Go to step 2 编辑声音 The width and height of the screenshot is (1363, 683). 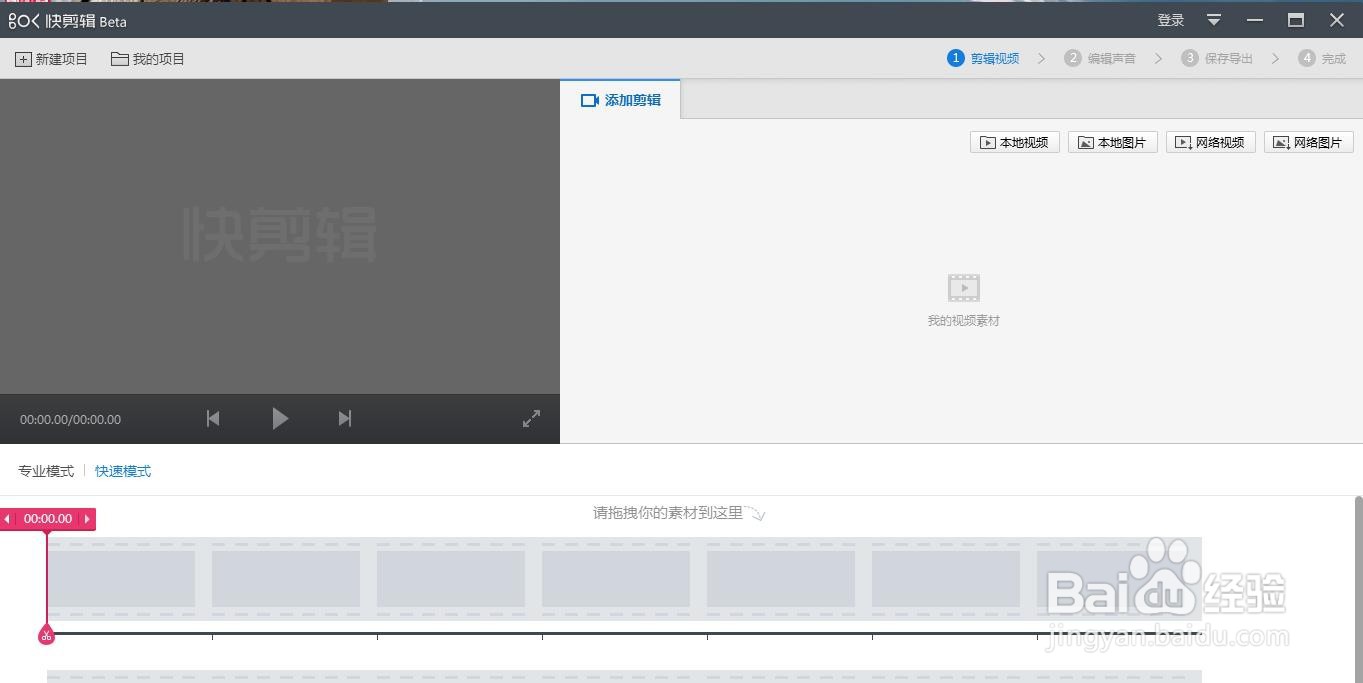[1100, 58]
